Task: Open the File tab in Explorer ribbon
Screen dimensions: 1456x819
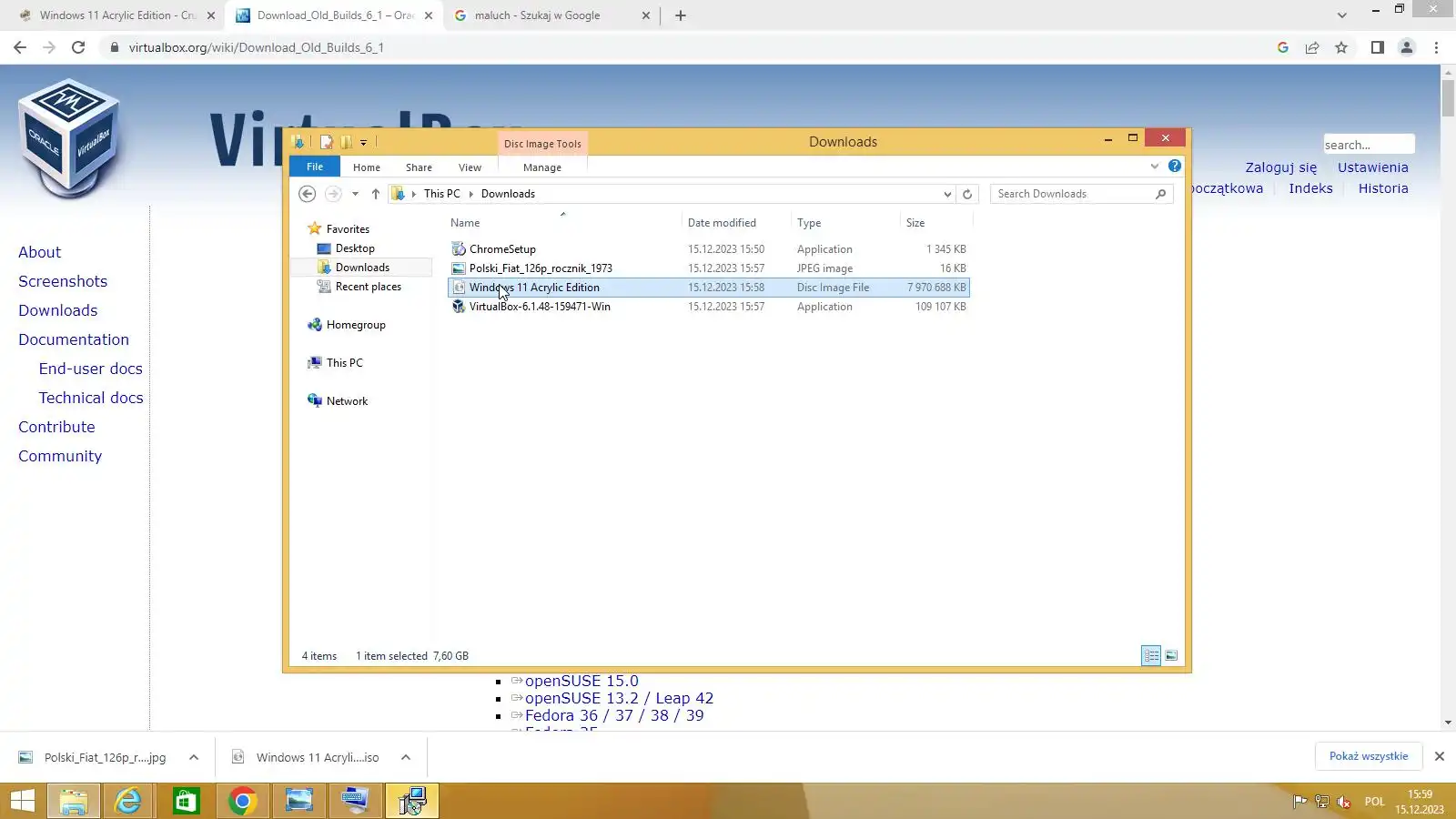Action: click(x=315, y=167)
